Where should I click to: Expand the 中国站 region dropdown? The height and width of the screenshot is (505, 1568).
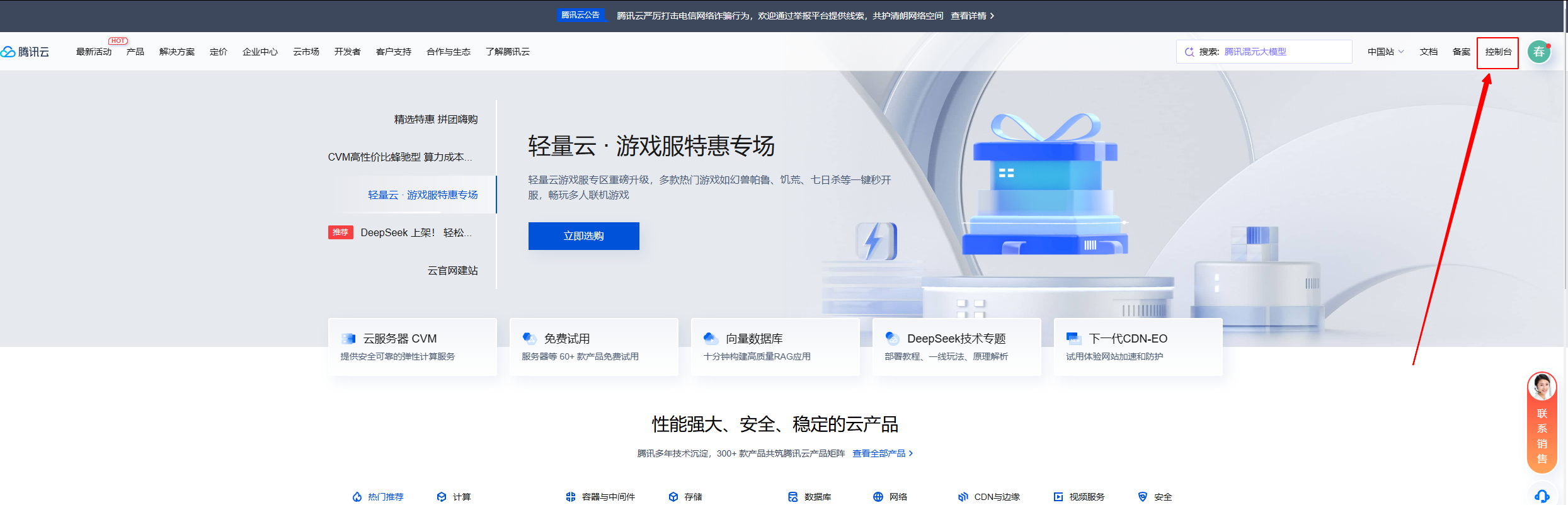[x=1385, y=52]
